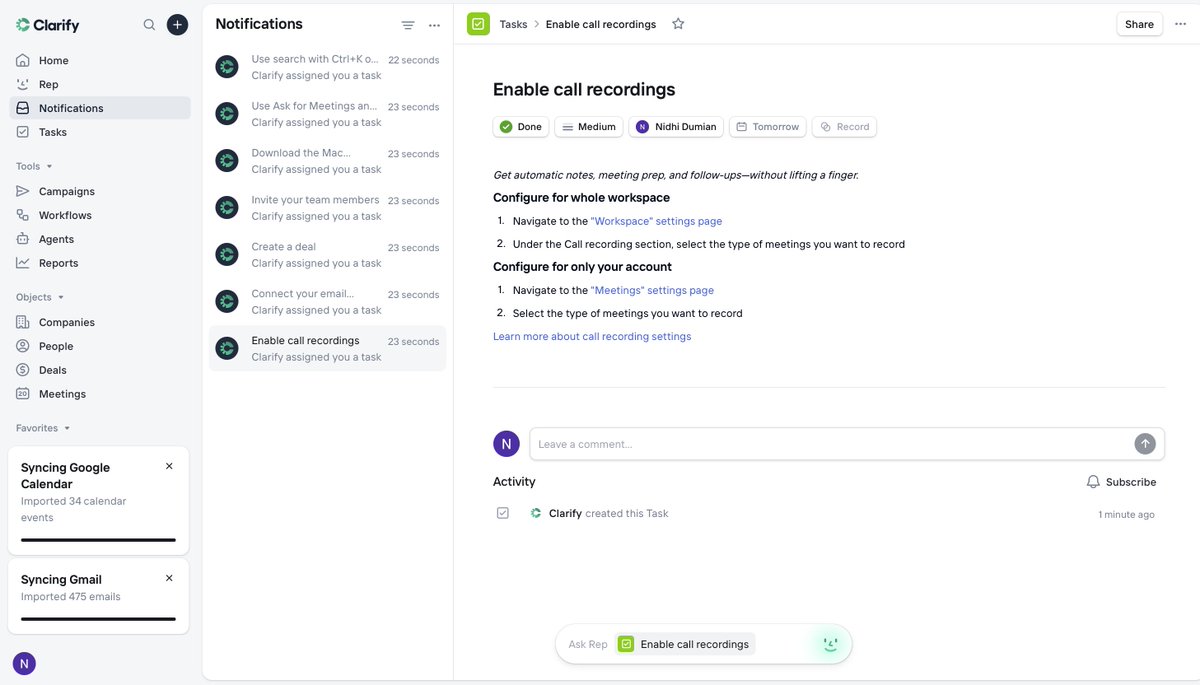Change the Done status dropdown

(x=521, y=127)
